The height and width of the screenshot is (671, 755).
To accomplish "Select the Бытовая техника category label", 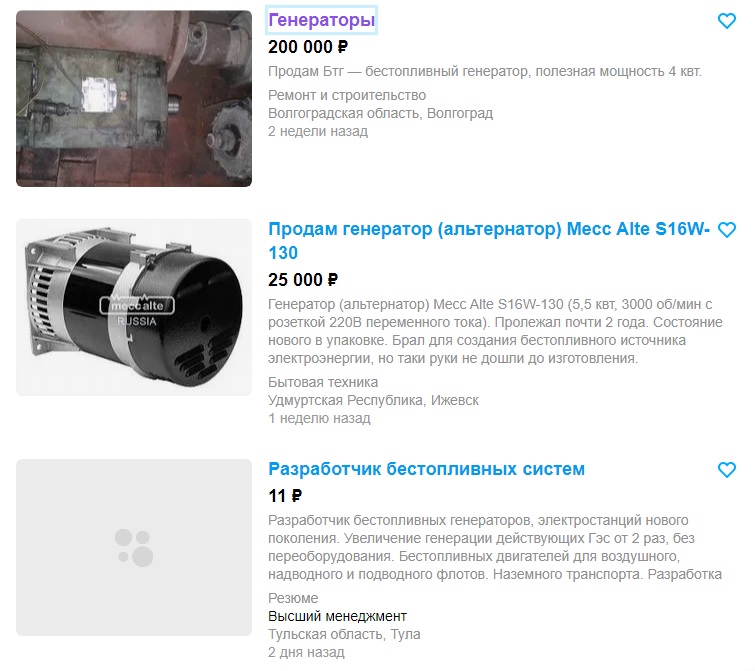I will point(323,382).
